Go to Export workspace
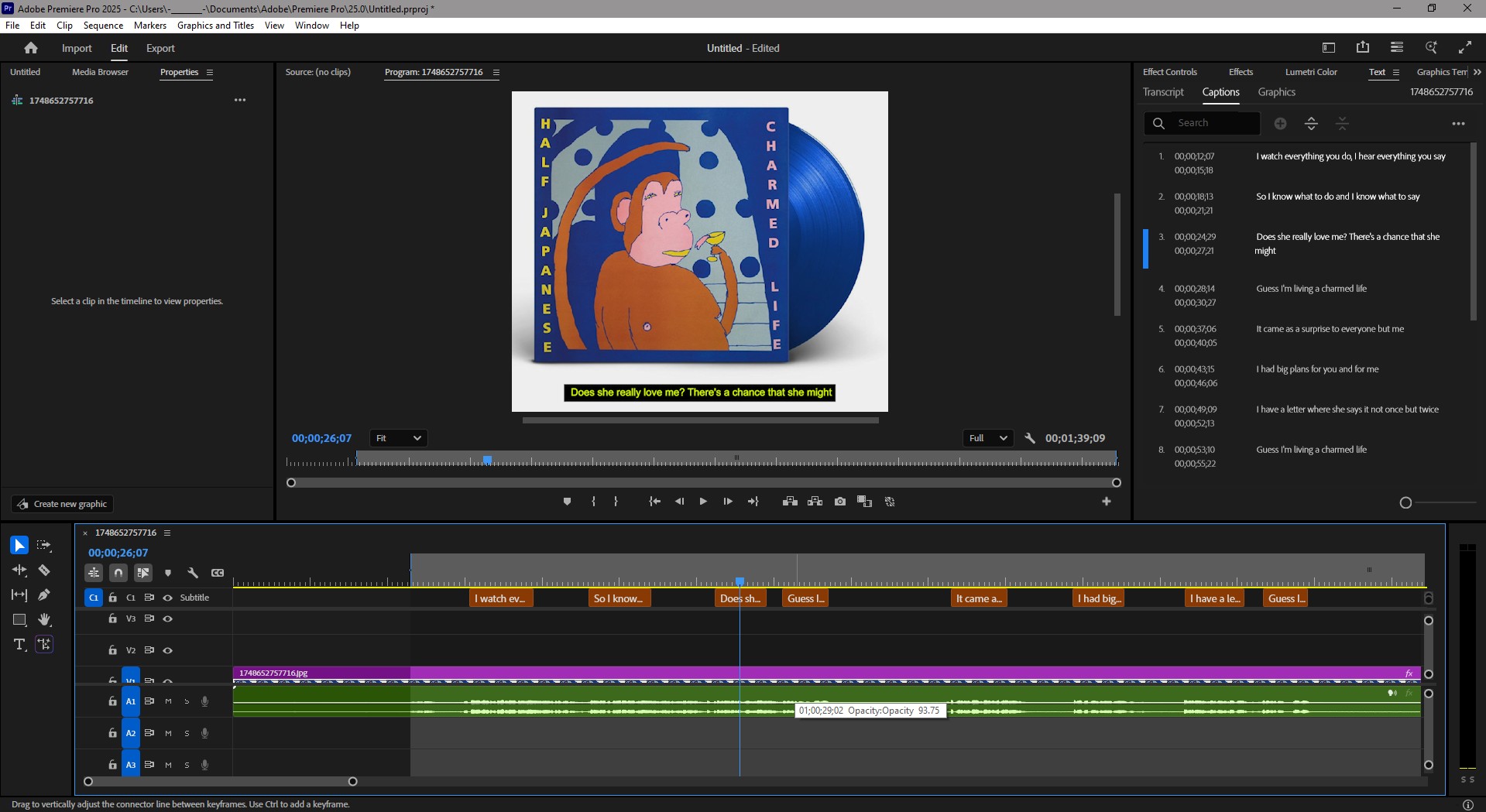 point(160,48)
